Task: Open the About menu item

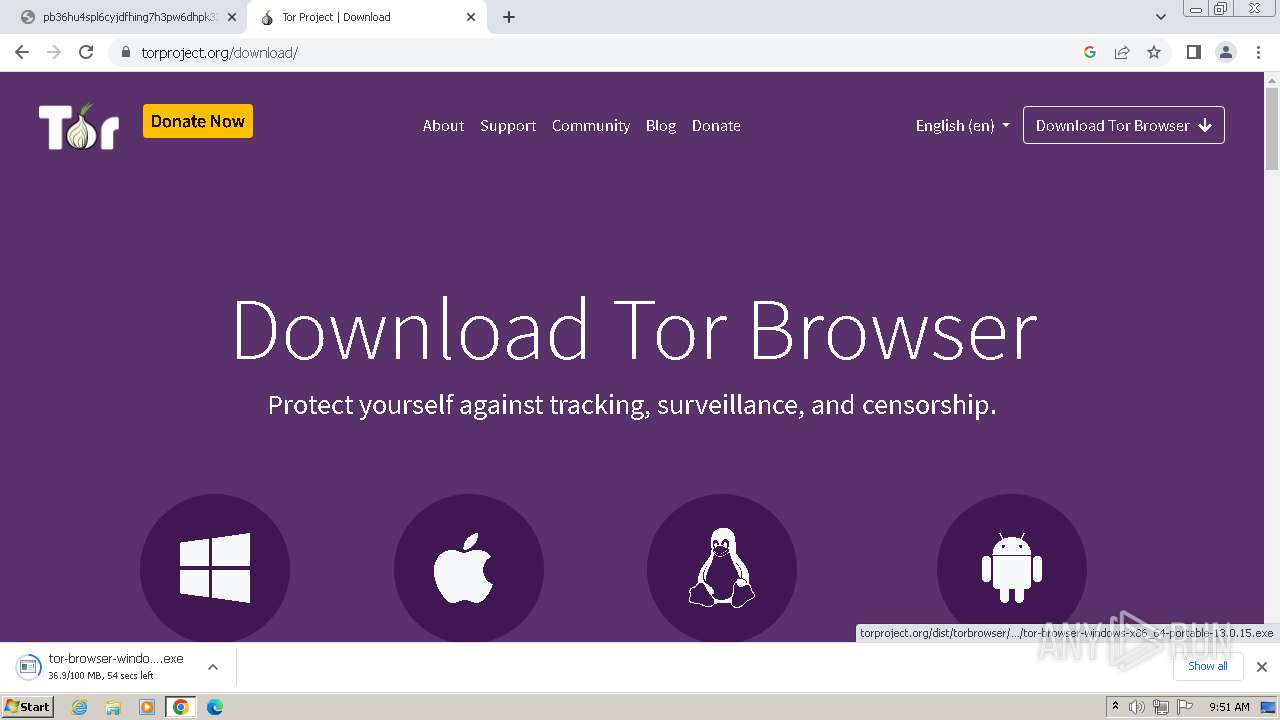Action: 443,126
